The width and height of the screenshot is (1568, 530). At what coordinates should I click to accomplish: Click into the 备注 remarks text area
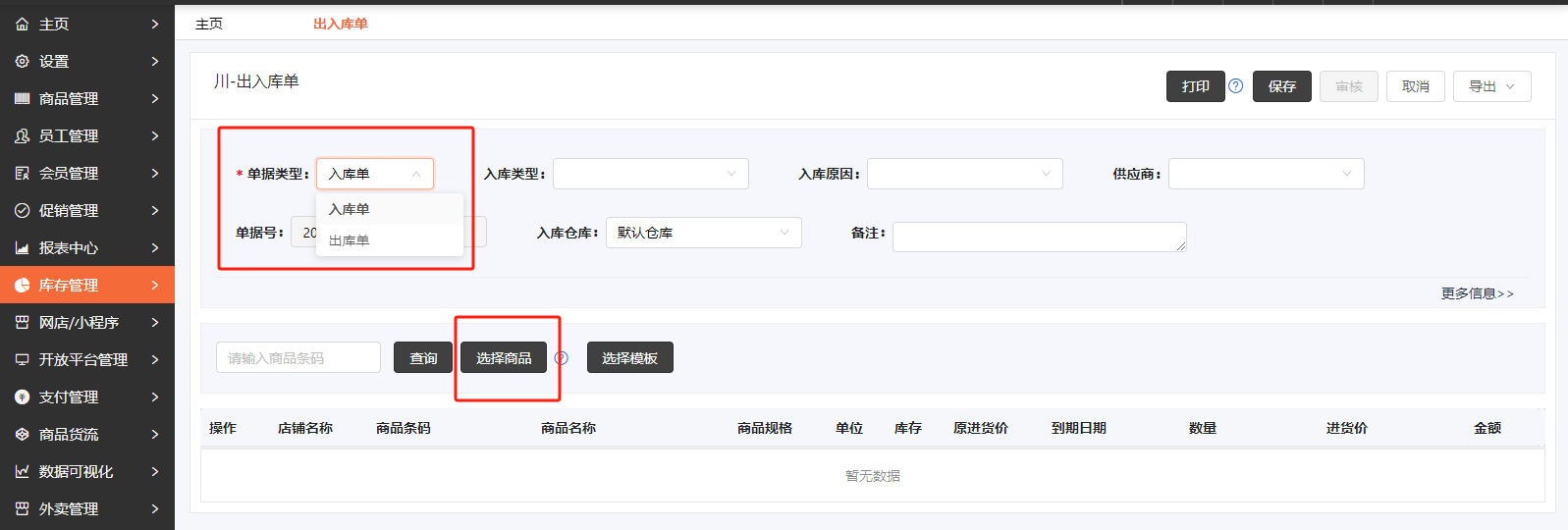1039,237
